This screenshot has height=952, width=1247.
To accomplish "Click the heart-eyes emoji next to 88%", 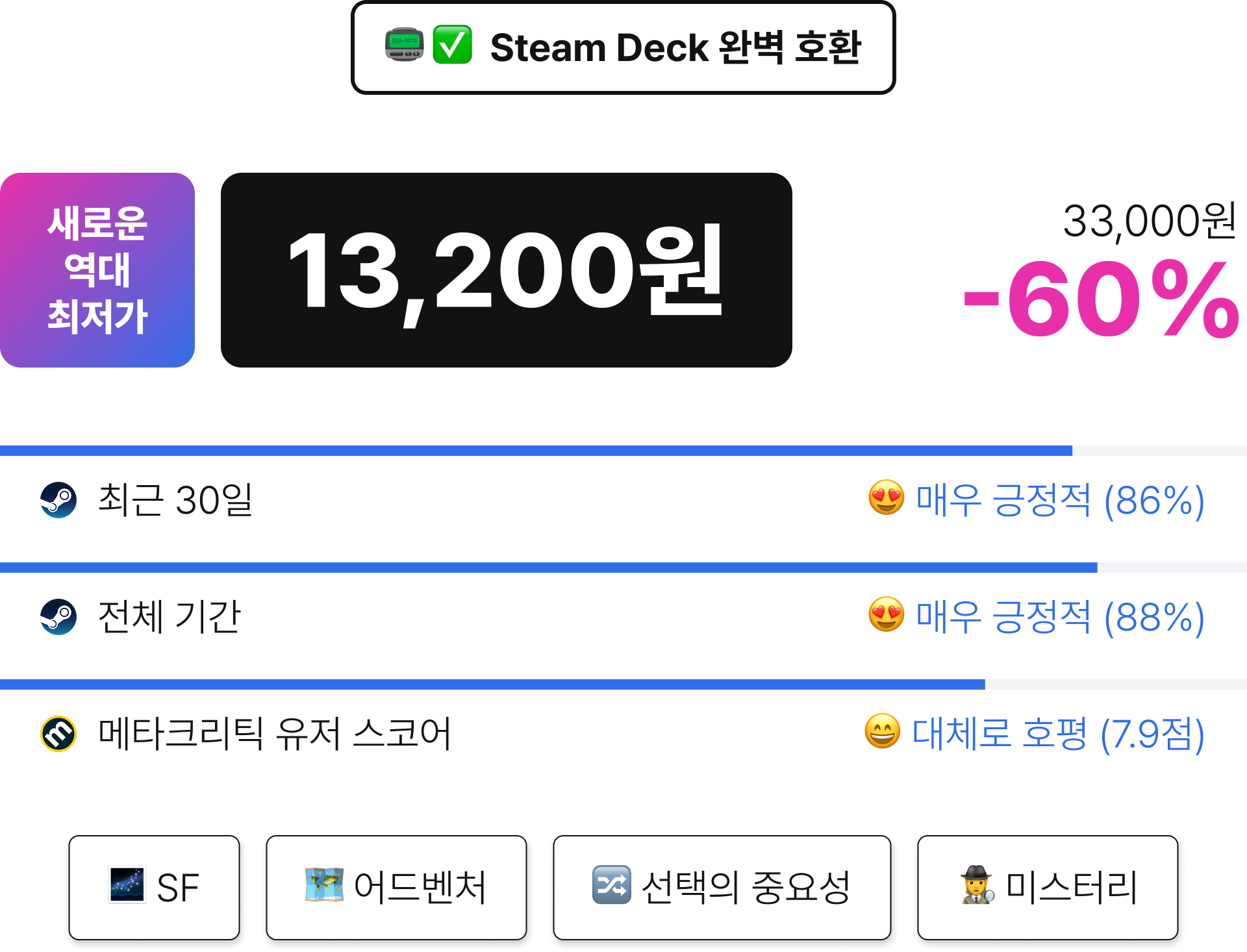I will [887, 614].
